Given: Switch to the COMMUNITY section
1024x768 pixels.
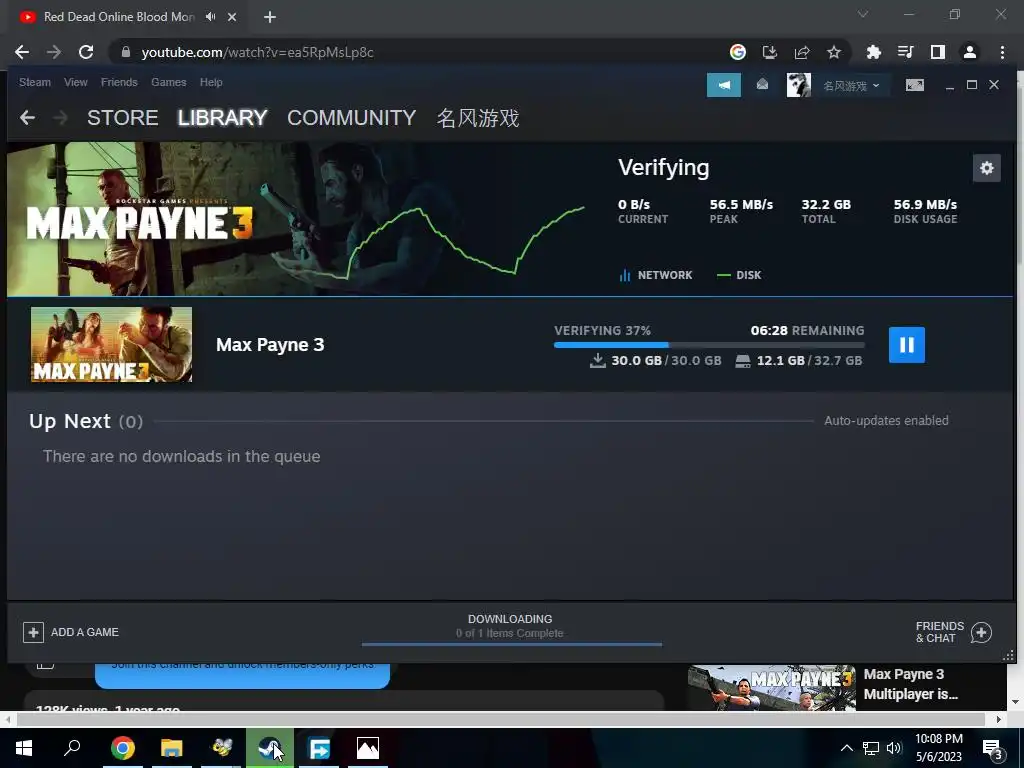Looking at the screenshot, I should (351, 118).
